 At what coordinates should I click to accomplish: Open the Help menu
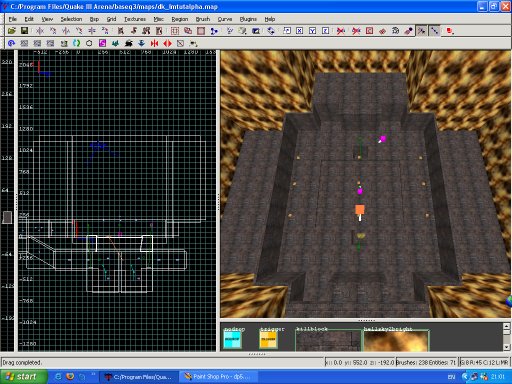pyautogui.click(x=270, y=19)
